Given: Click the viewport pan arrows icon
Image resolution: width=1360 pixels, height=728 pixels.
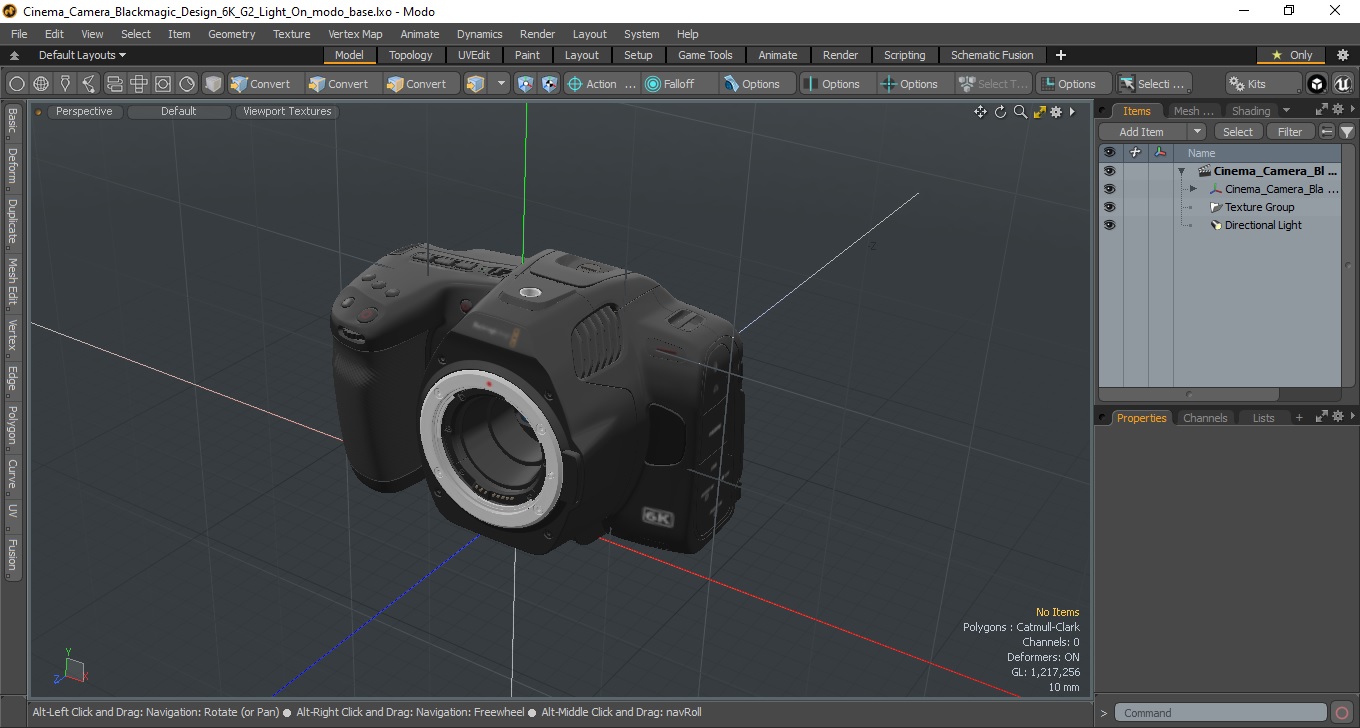Looking at the screenshot, I should pos(980,112).
